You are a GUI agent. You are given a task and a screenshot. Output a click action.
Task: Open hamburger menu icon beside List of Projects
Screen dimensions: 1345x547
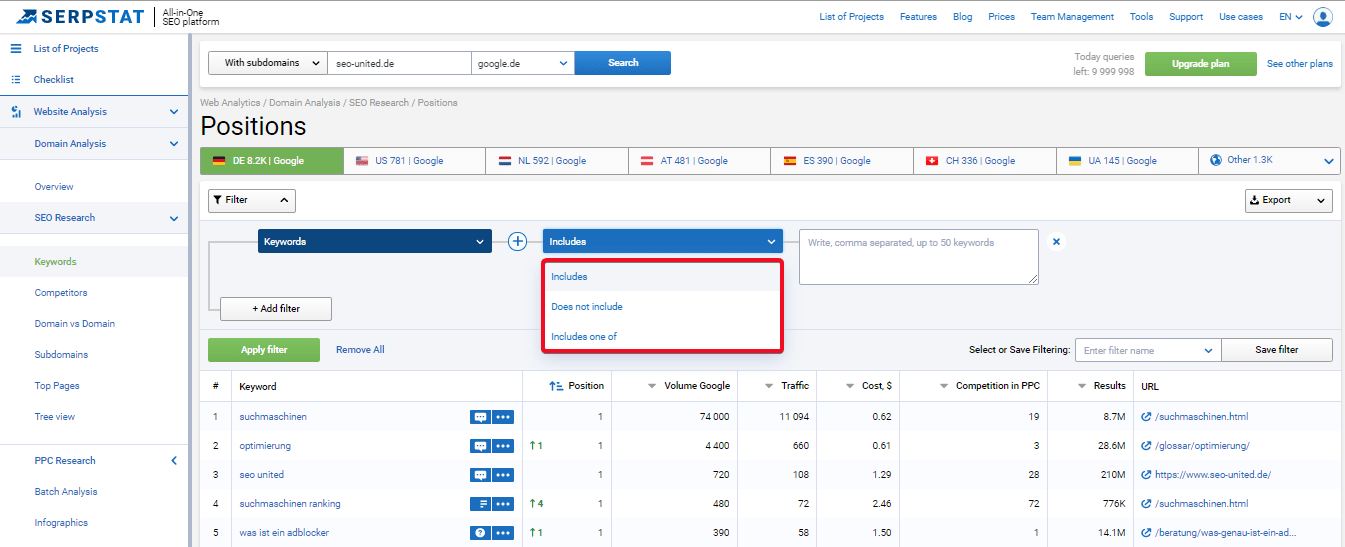pyautogui.click(x=16, y=48)
